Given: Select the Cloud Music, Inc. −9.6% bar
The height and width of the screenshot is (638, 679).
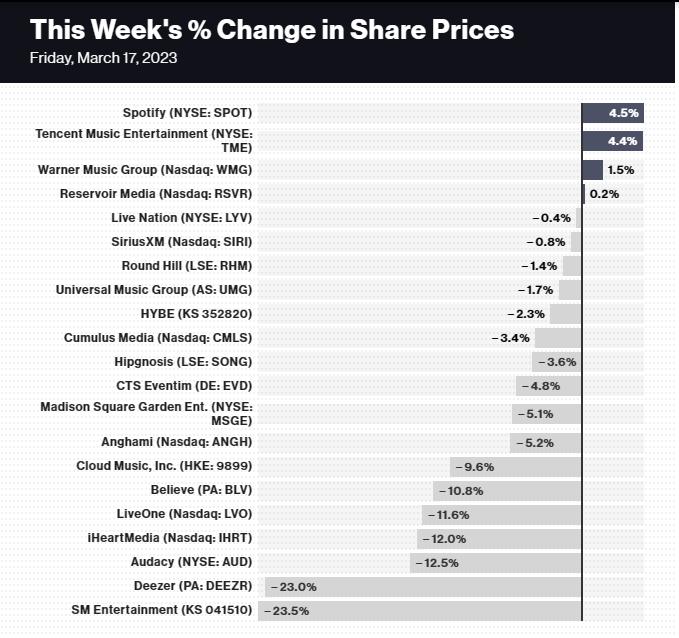Looking at the screenshot, I should point(515,466).
